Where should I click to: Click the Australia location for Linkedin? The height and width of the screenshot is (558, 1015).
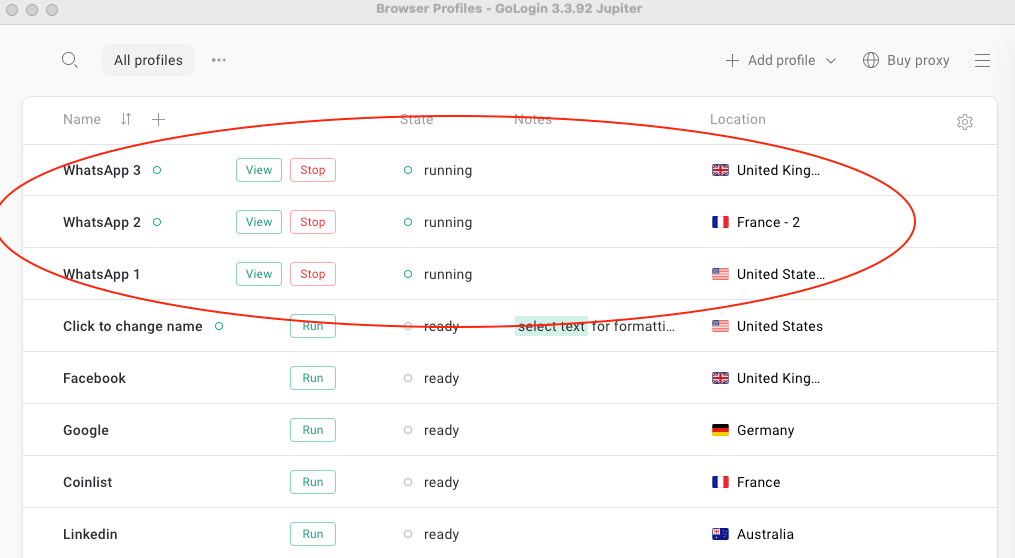[x=752, y=534]
